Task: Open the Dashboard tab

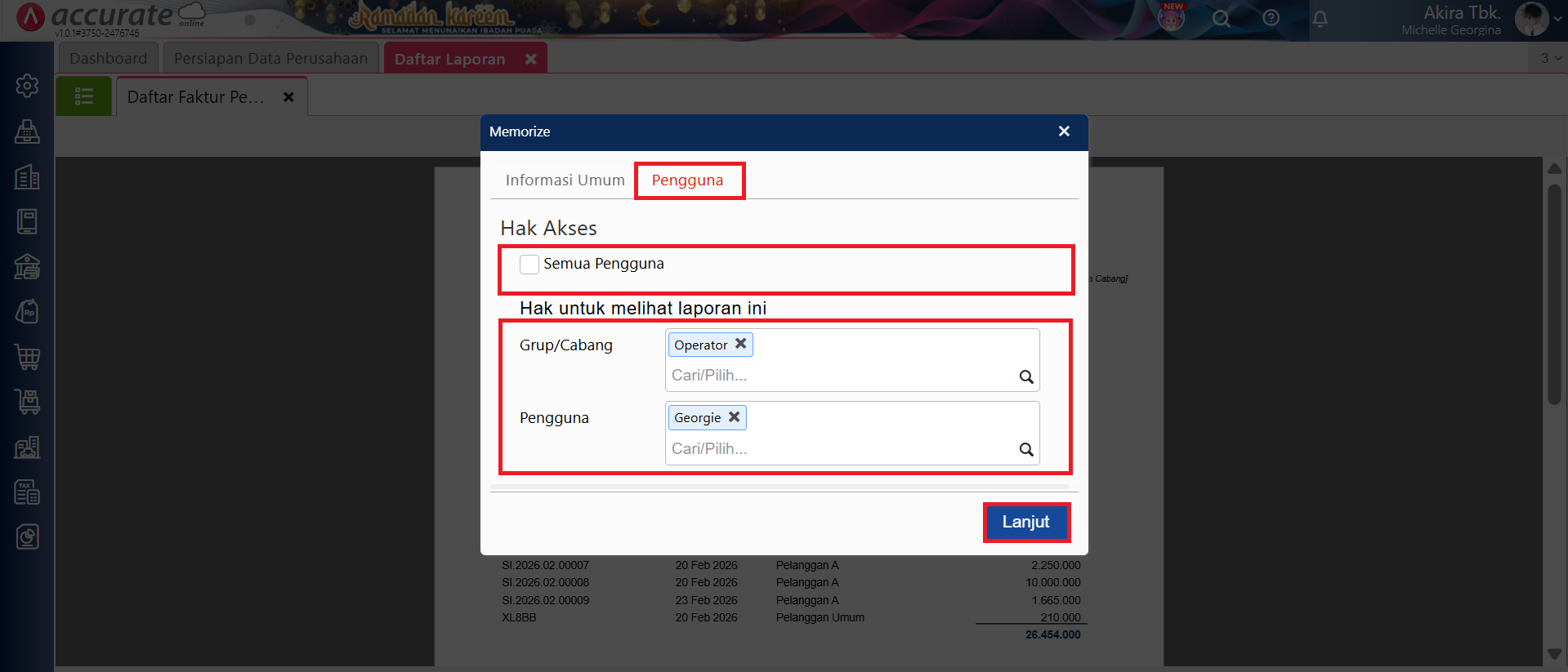Action: click(x=109, y=59)
